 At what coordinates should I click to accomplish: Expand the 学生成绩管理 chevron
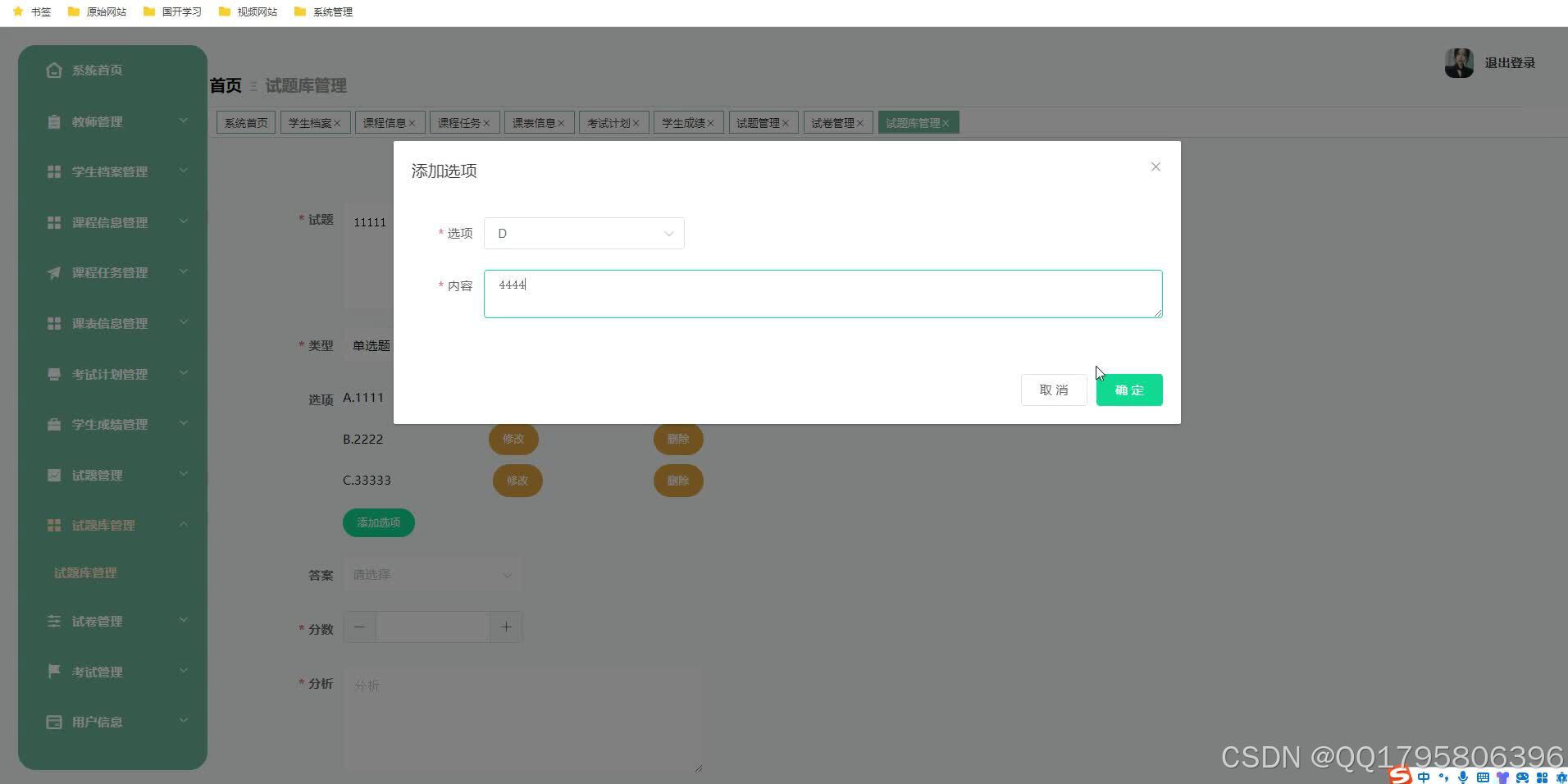pos(184,423)
